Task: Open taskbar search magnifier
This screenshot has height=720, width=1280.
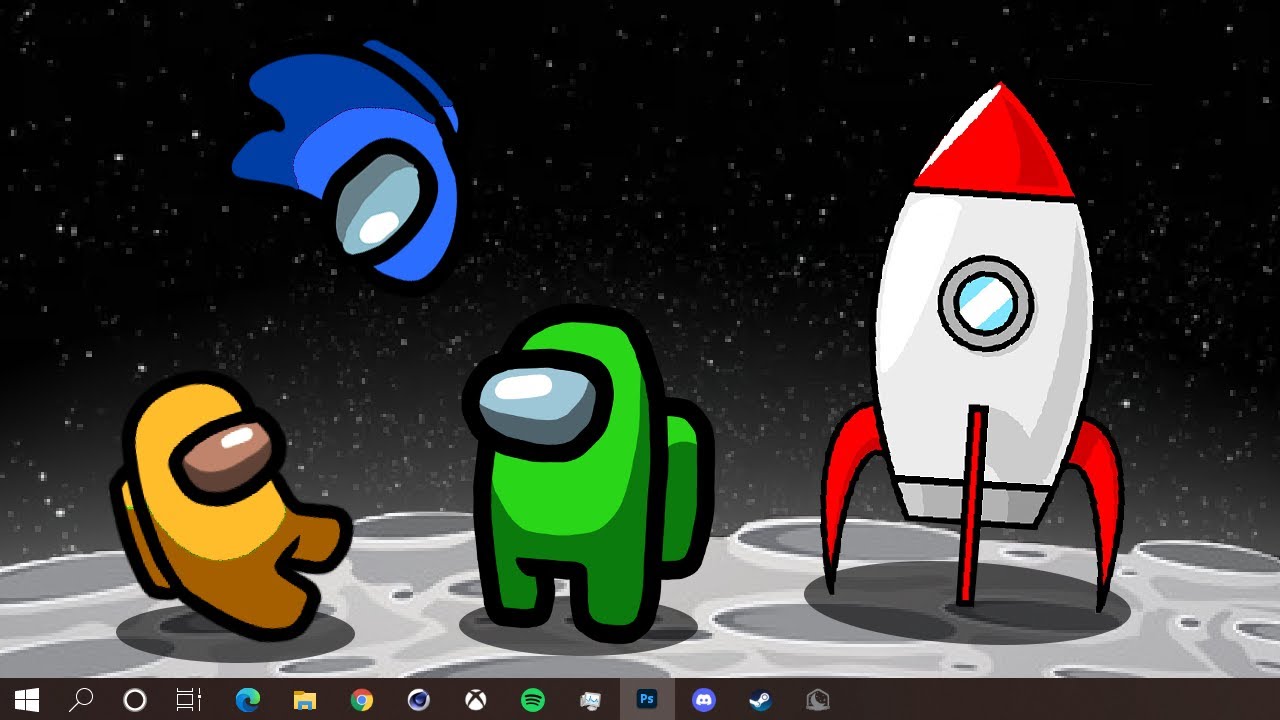Action: coord(81,700)
